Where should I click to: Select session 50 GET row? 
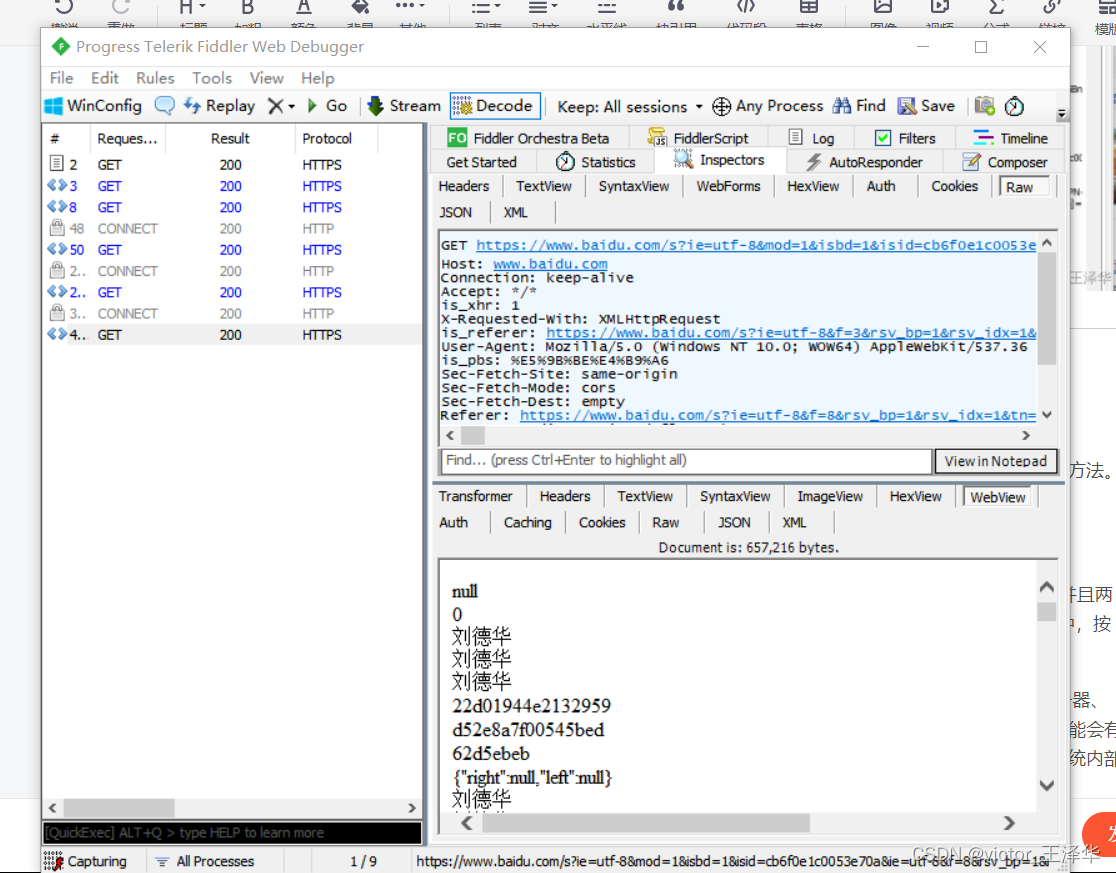pyautogui.click(x=231, y=250)
